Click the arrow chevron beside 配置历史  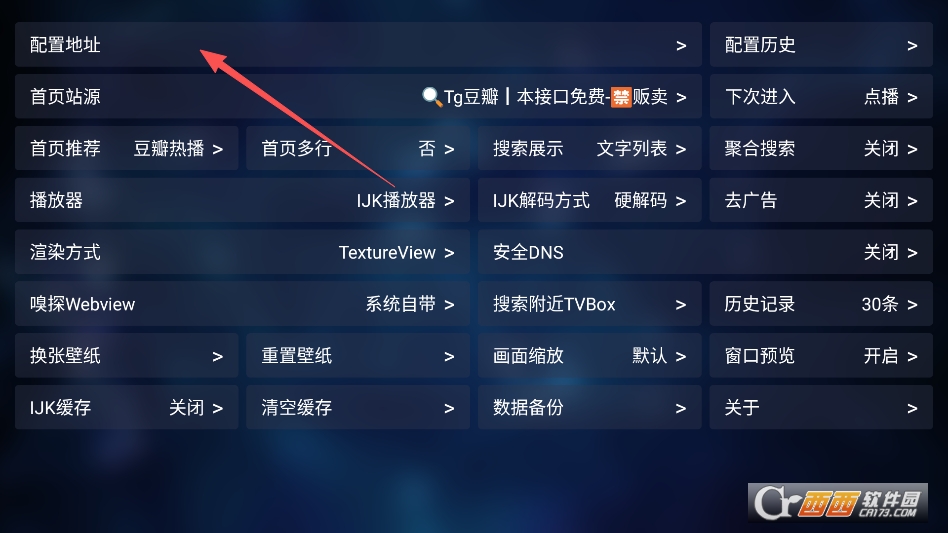coord(912,45)
